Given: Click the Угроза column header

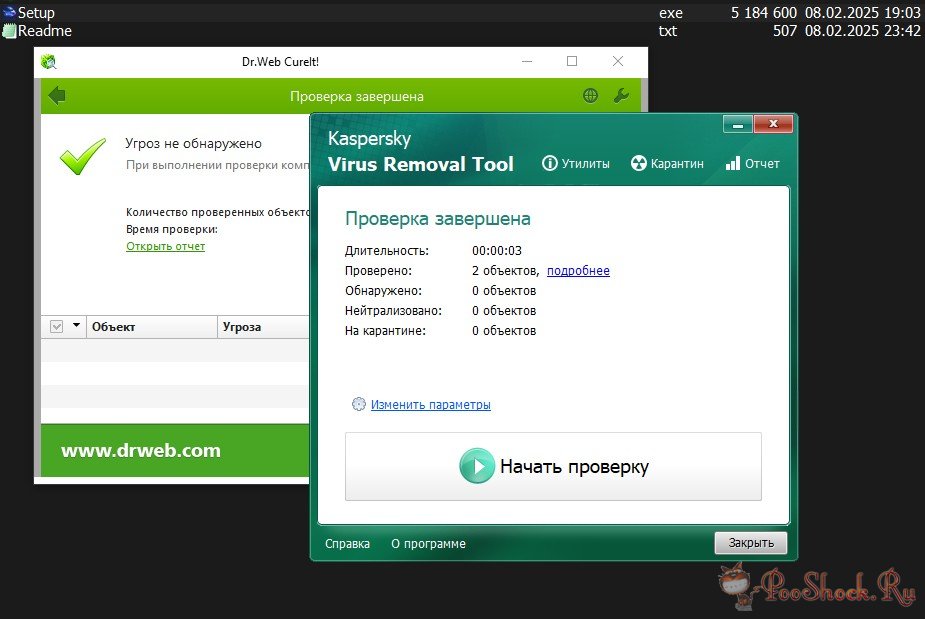Looking at the screenshot, I should (263, 327).
